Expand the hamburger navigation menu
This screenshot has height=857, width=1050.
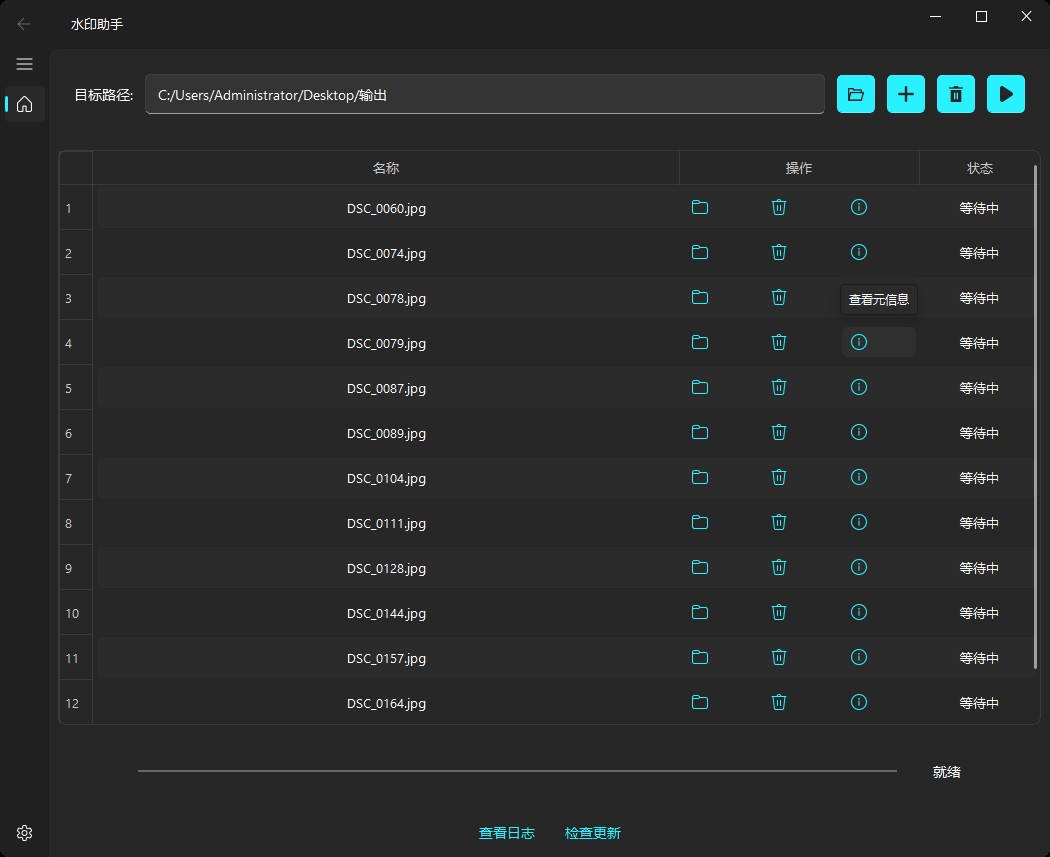25,64
